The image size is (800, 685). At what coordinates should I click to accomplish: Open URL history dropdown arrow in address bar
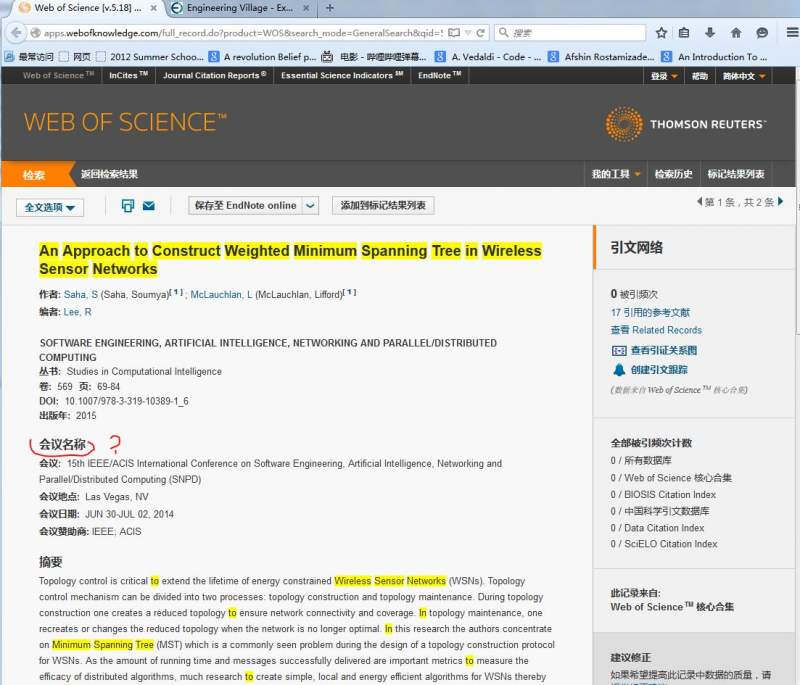tap(467, 33)
